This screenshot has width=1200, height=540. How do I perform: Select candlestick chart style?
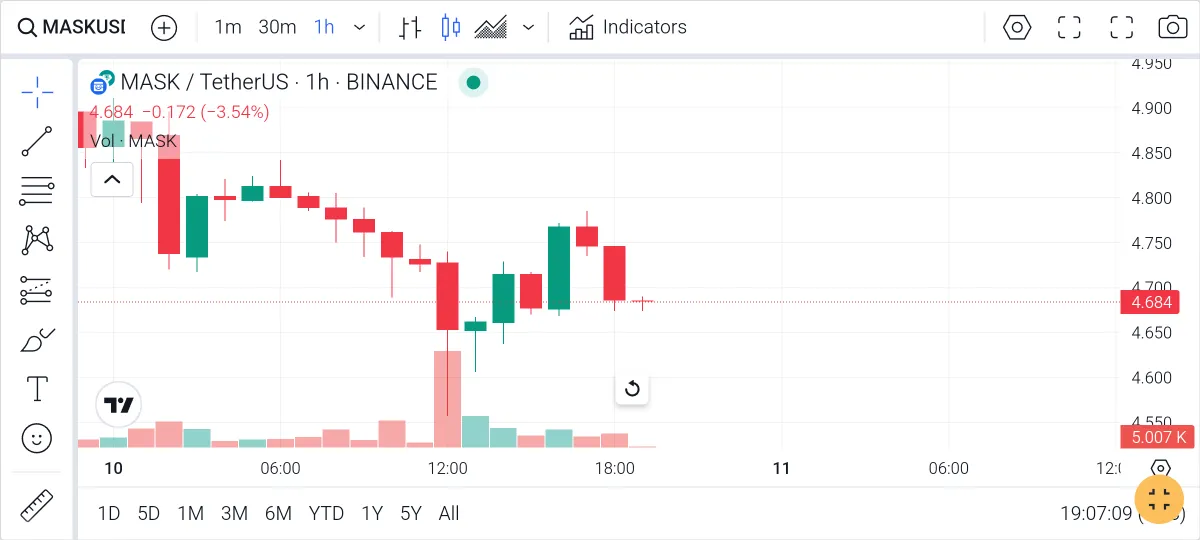click(450, 27)
